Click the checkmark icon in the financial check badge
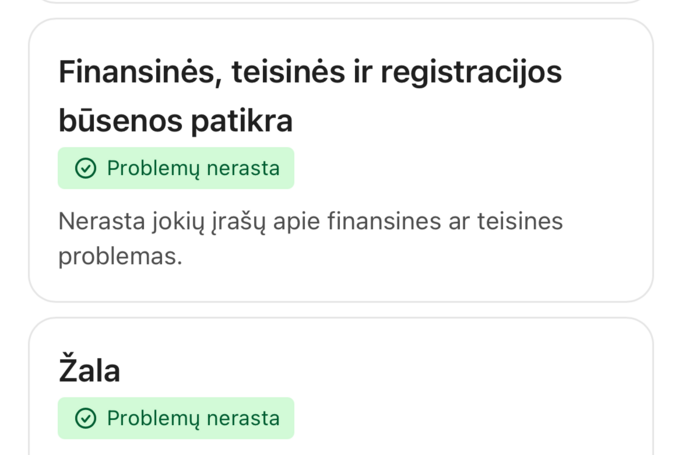This screenshot has height=455, width=682. (86, 168)
